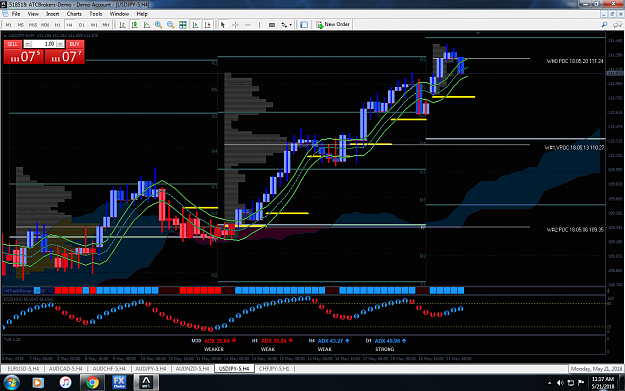Select the M1 timeframe button

pyautogui.click(x=8, y=25)
